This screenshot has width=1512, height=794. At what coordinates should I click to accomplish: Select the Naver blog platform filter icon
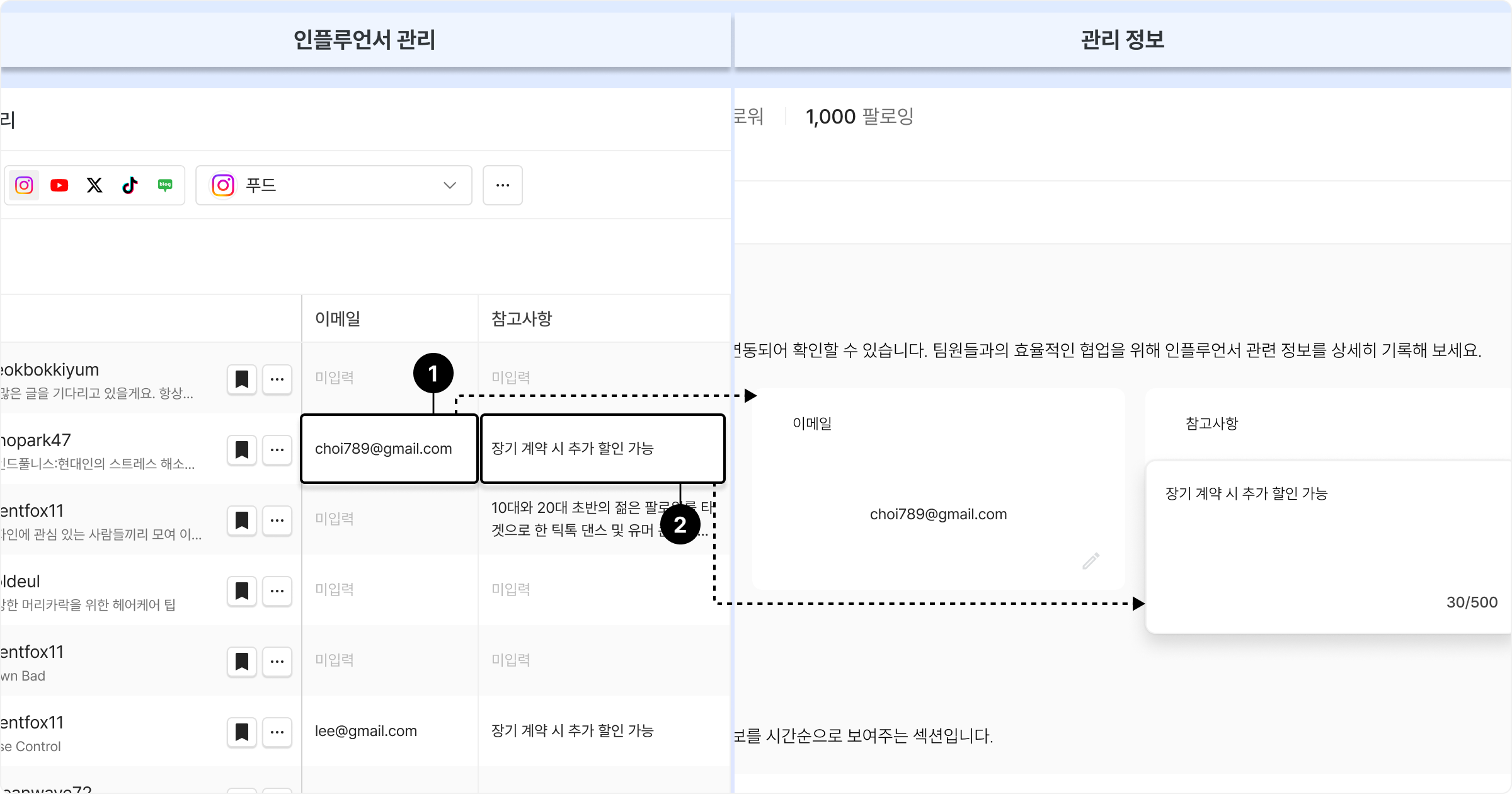tap(165, 185)
